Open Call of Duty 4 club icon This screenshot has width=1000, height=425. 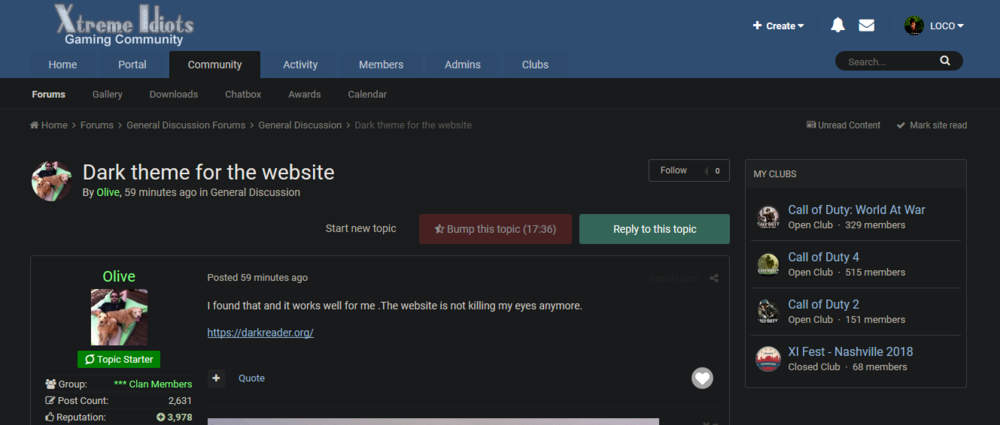(768, 264)
